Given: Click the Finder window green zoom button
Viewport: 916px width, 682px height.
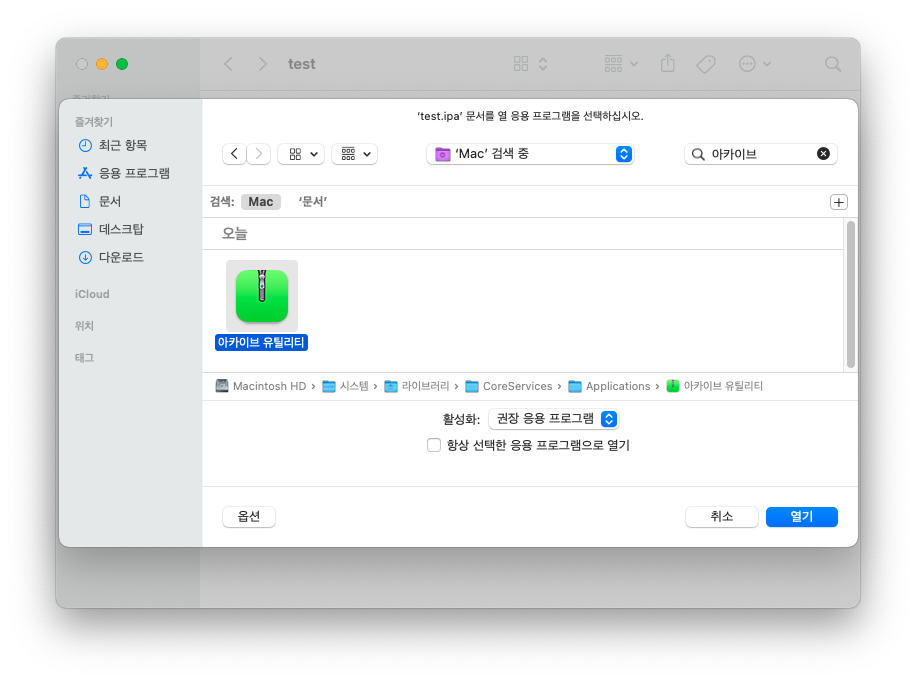Looking at the screenshot, I should click(x=122, y=64).
